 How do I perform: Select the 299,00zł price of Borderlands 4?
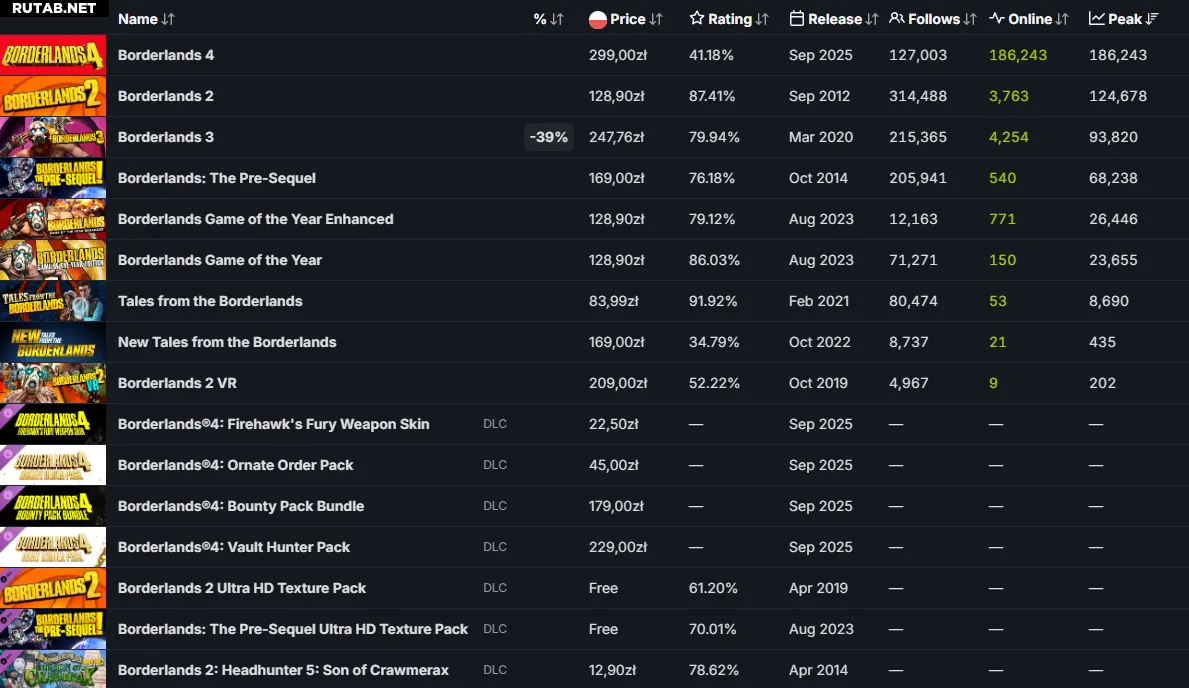pos(618,55)
